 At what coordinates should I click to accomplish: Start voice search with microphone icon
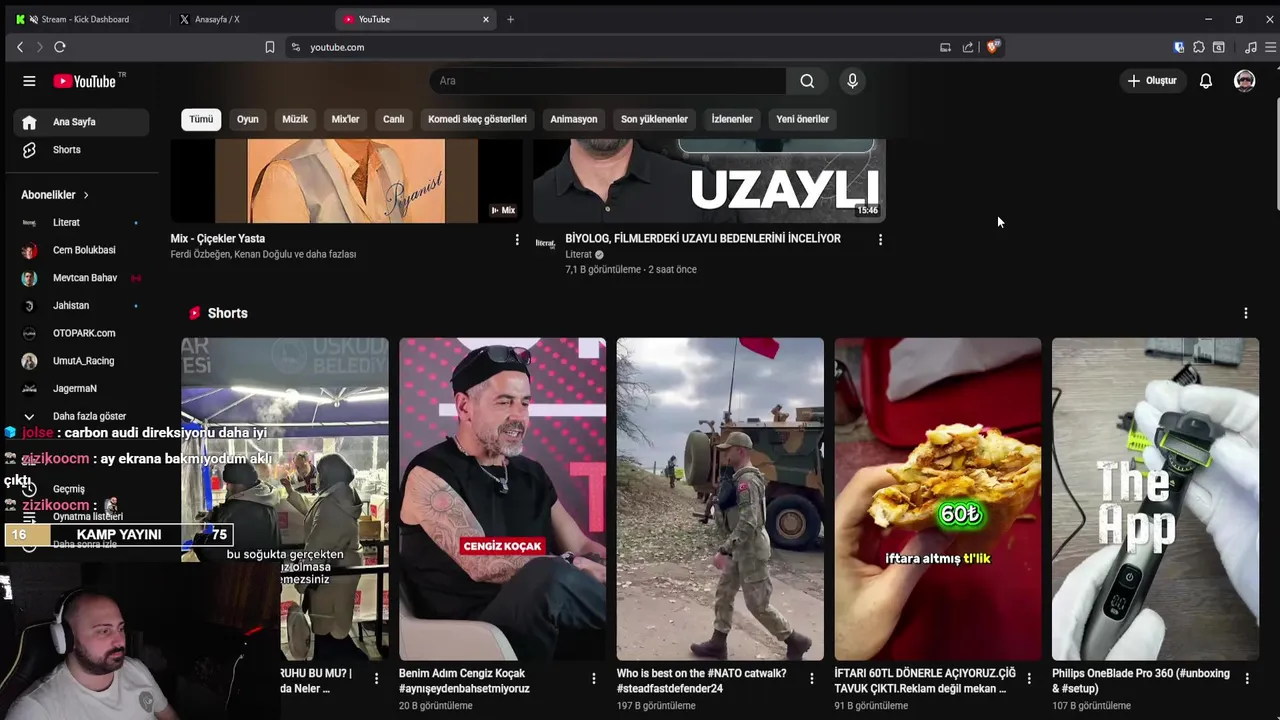click(852, 81)
